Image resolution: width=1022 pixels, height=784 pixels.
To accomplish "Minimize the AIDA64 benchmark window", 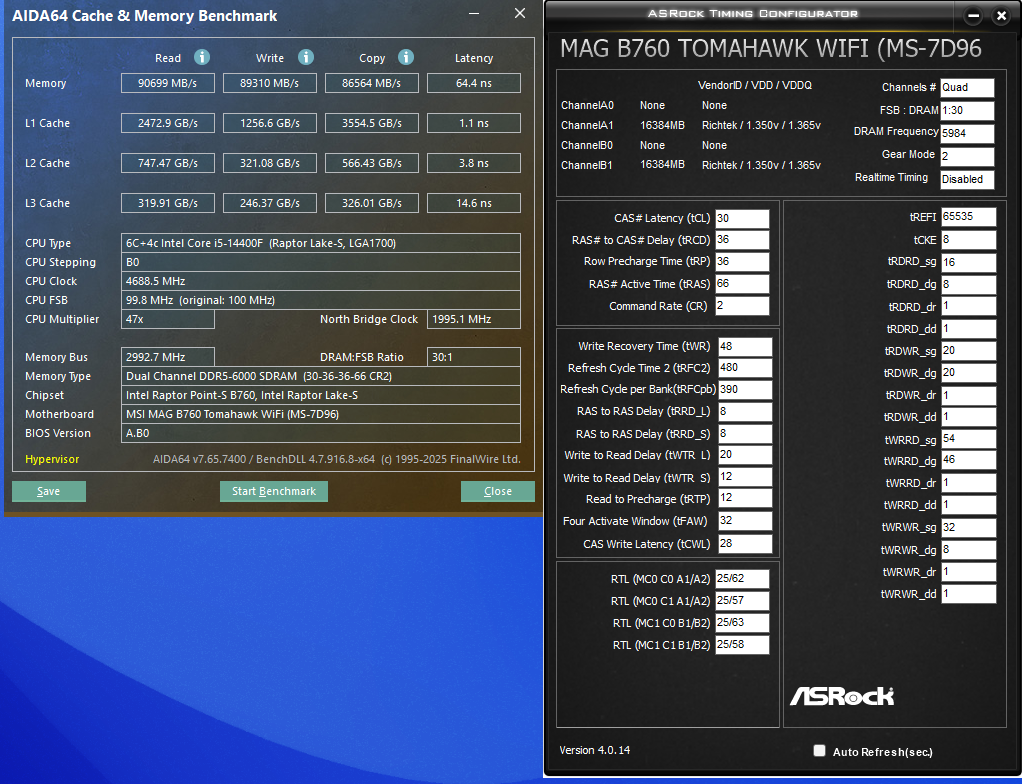I will [474, 14].
